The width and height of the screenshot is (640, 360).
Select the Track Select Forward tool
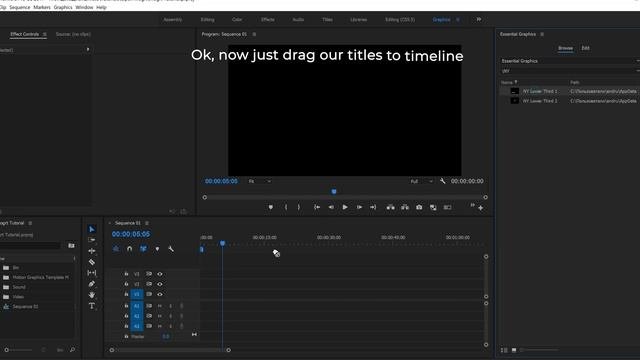coord(92,240)
